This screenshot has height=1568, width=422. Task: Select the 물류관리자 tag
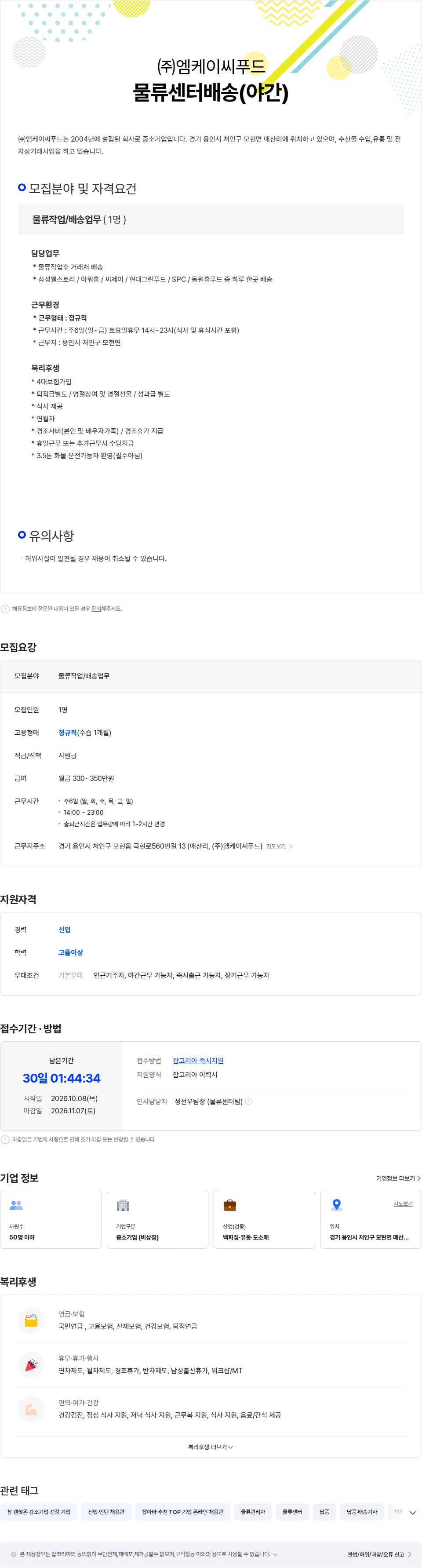pyautogui.click(x=253, y=1512)
